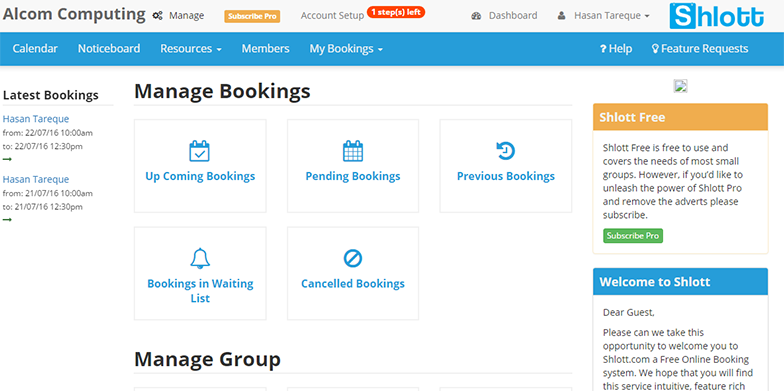Click the Manage Bookings heading
The width and height of the screenshot is (784, 391).
222,92
